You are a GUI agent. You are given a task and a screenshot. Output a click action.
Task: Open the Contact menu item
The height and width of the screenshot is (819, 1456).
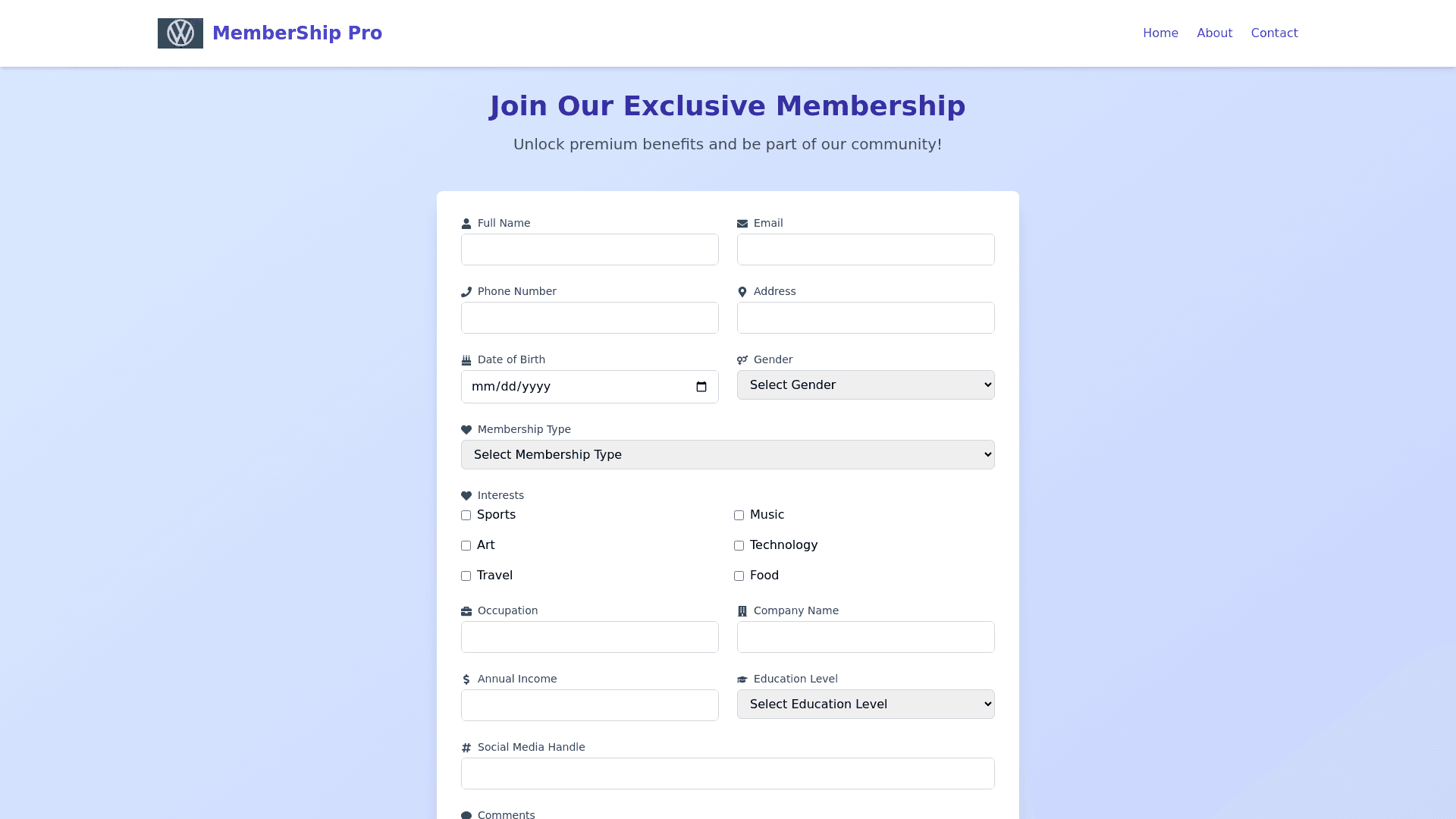click(1274, 33)
